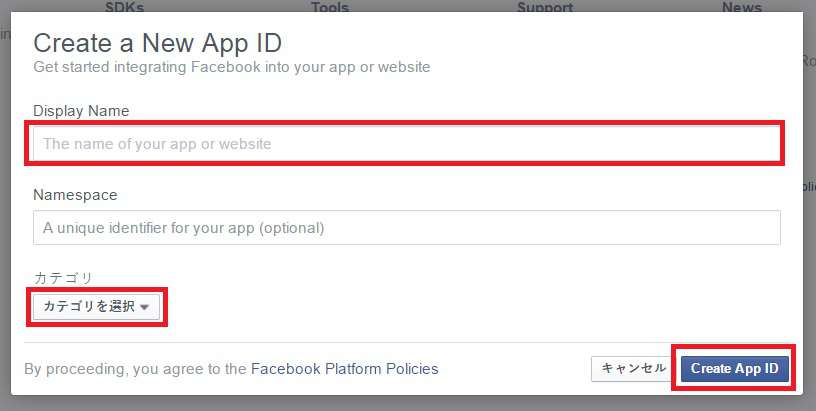Image resolution: width=816 pixels, height=411 pixels.
Task: Click the キャンセル button
Action: tap(633, 368)
